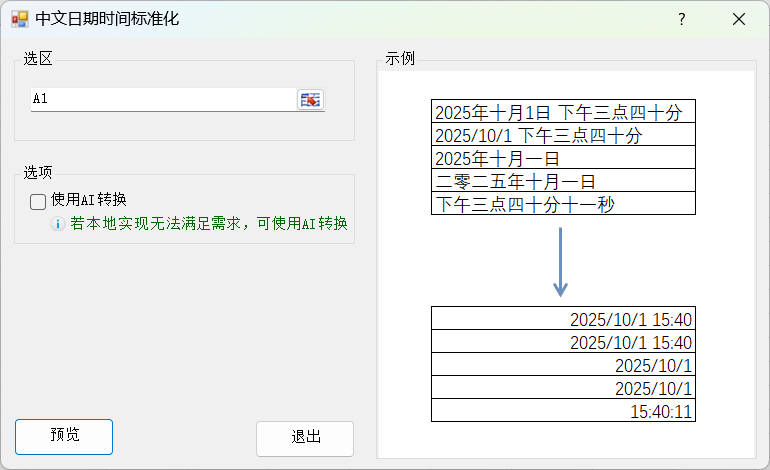Click the 选区 group label

point(38,59)
